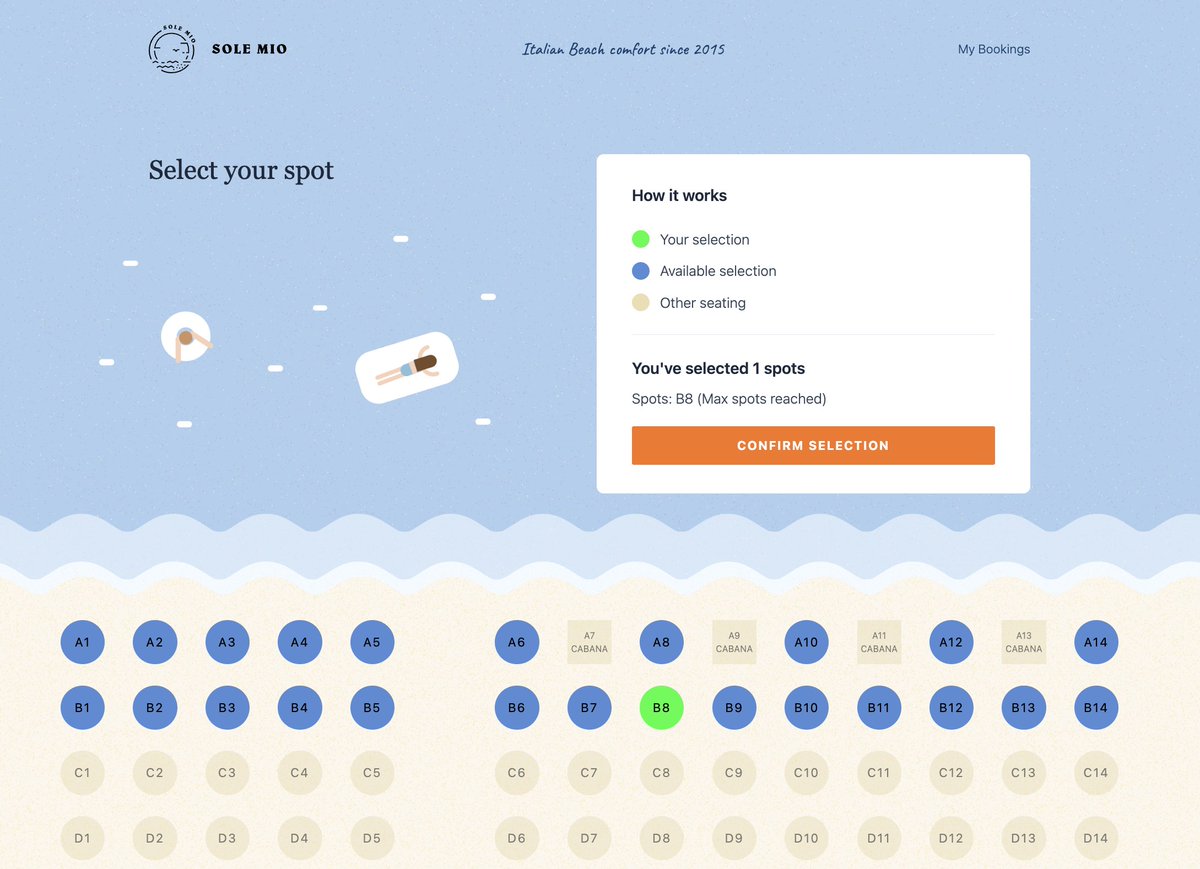Select spot A10
The height and width of the screenshot is (869, 1200).
pyautogui.click(x=806, y=642)
